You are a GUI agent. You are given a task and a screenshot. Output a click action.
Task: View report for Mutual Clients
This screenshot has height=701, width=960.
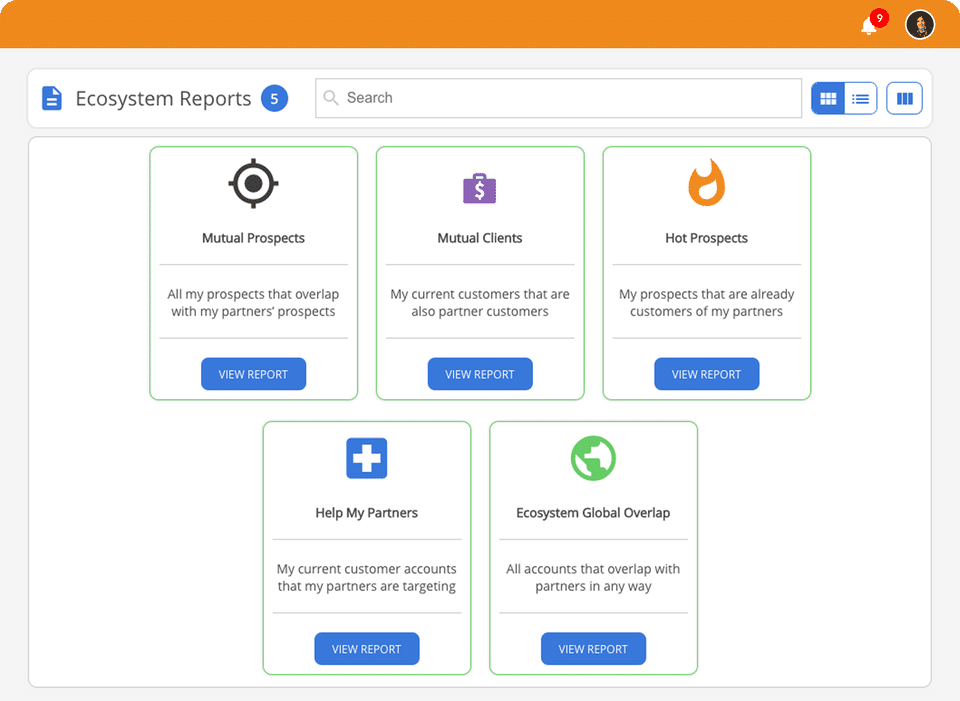click(x=480, y=374)
